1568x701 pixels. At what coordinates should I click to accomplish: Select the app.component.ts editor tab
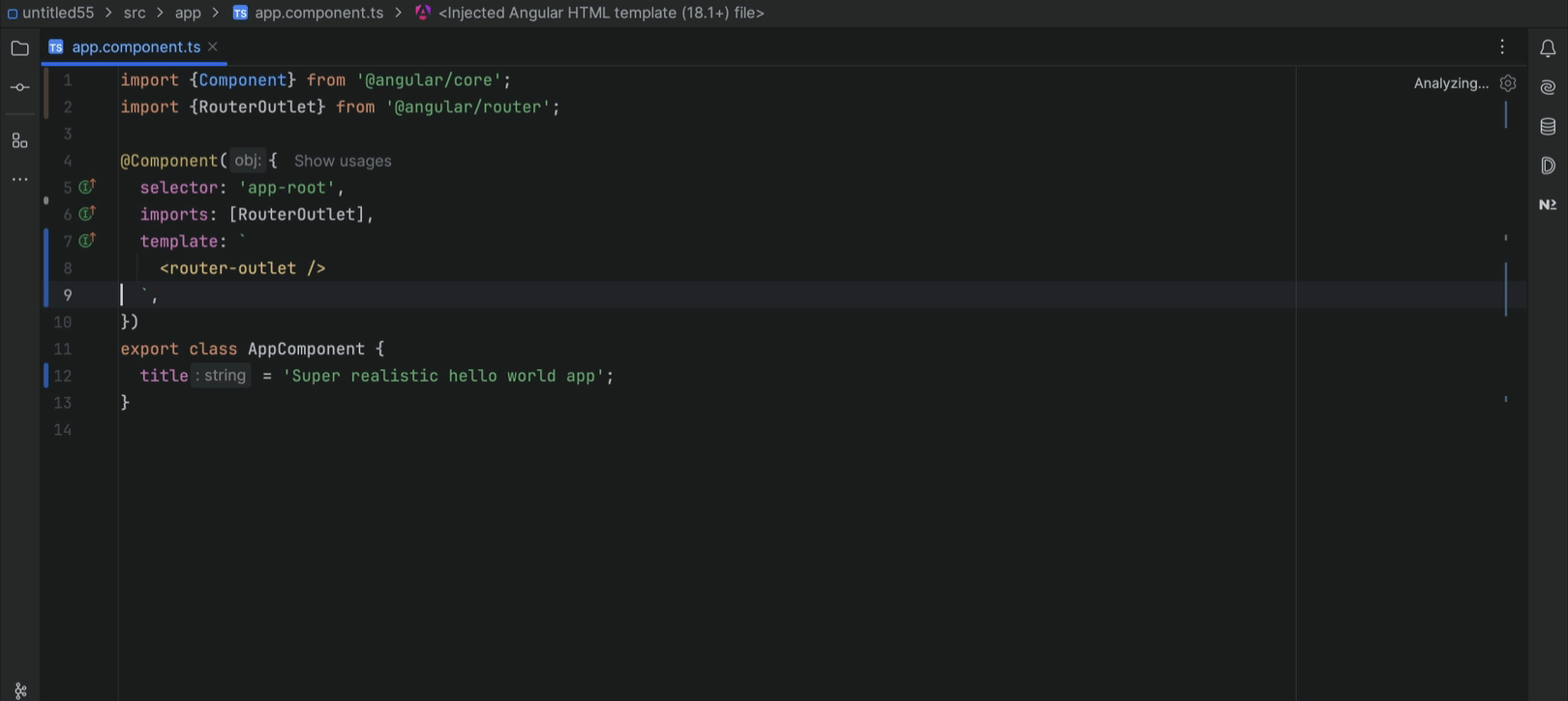click(136, 46)
